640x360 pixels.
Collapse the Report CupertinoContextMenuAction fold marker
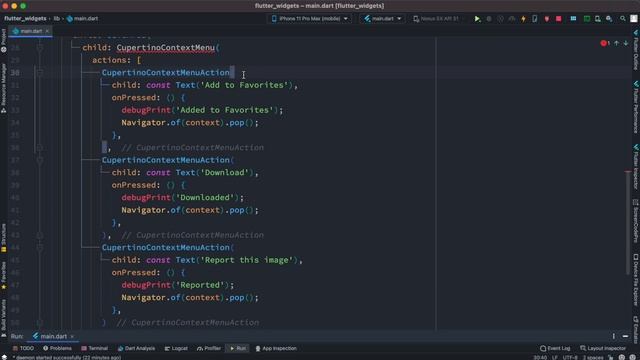coord(40,247)
